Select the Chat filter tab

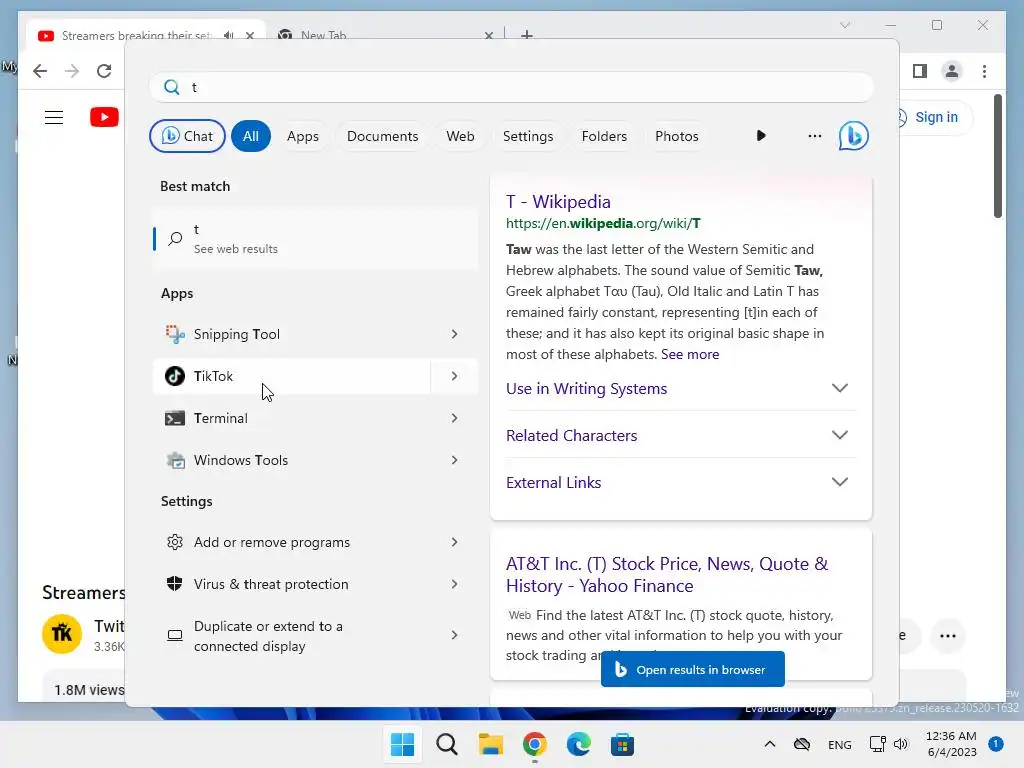point(187,136)
